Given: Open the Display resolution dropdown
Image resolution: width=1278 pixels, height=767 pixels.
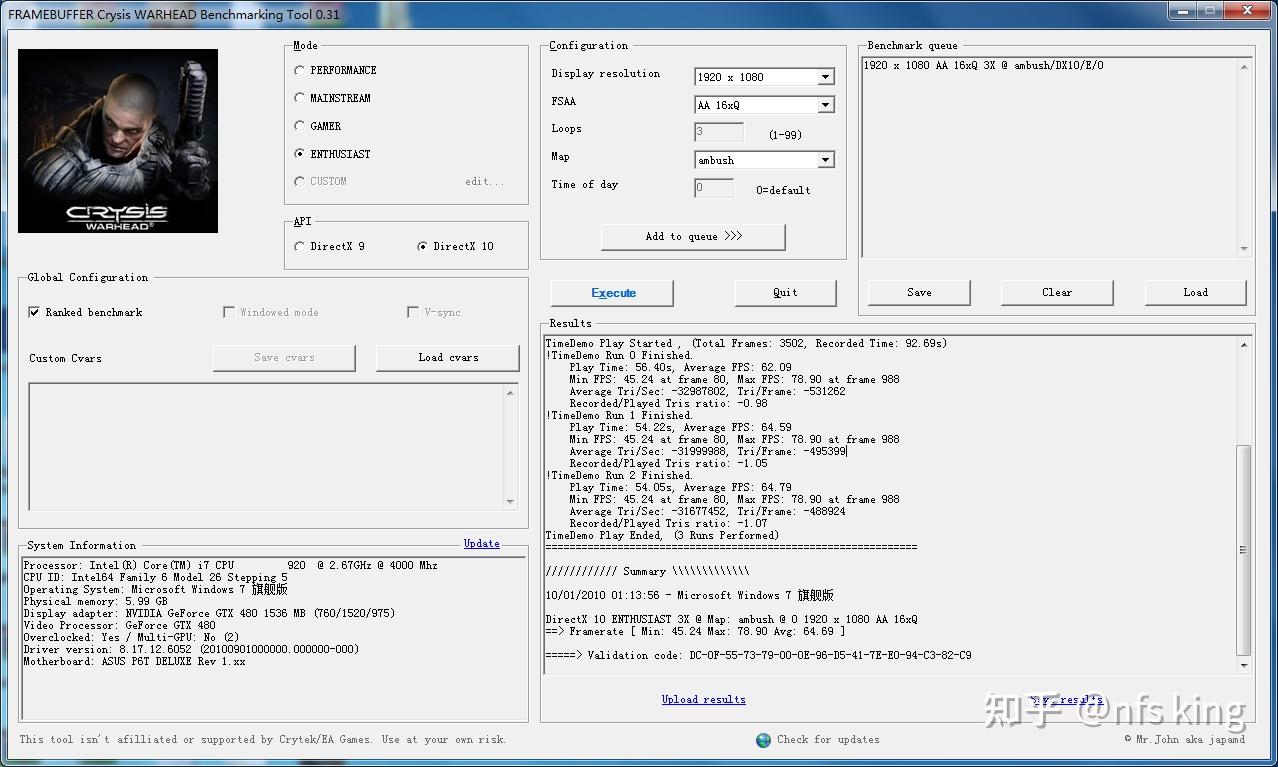Looking at the screenshot, I should point(826,77).
